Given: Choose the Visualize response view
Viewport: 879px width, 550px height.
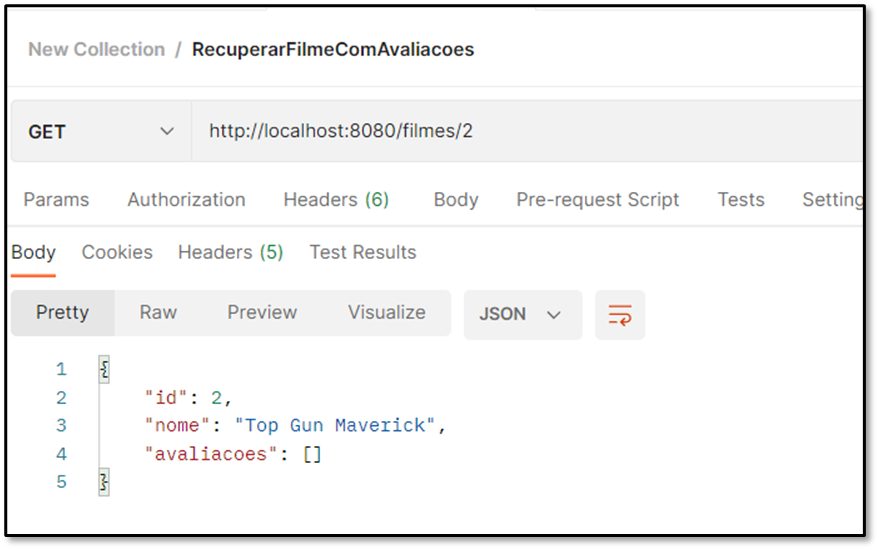Looking at the screenshot, I should coord(386,312).
